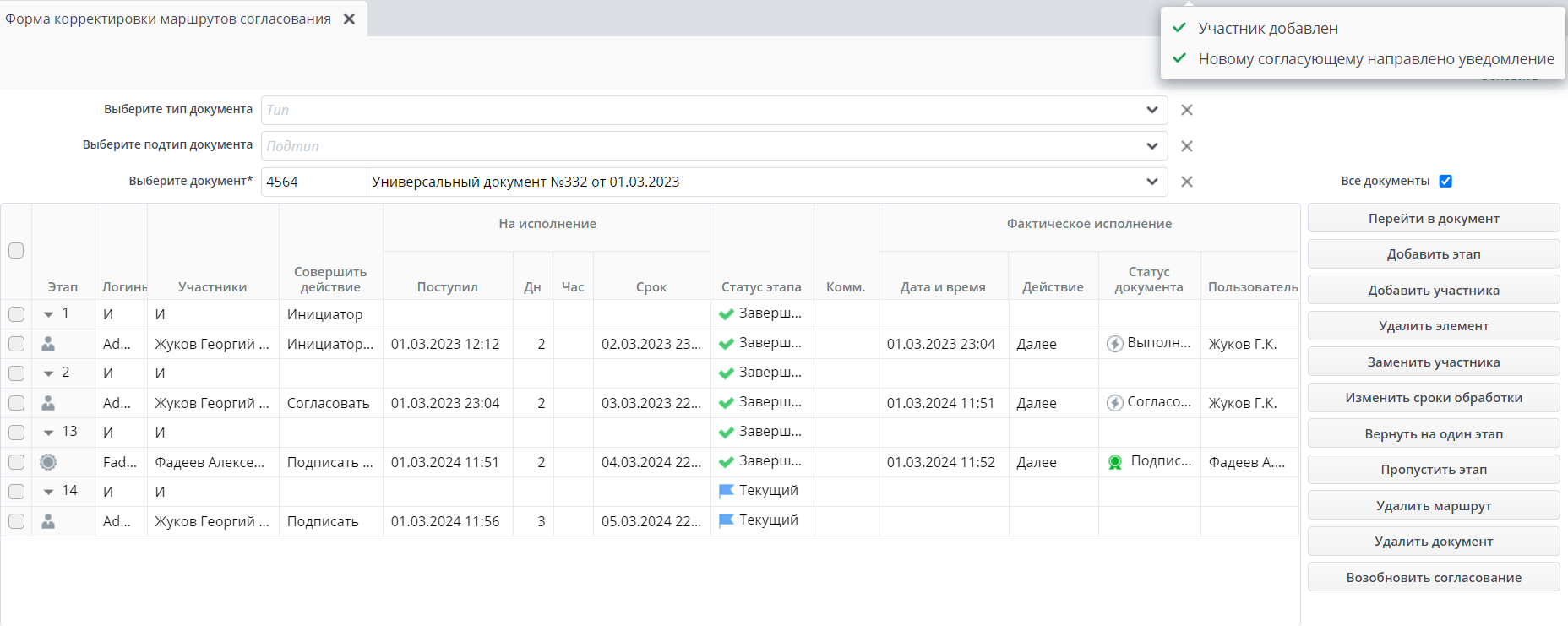Click the lightning status icon next to Выполн...
Image resolution: width=1568 pixels, height=626 pixels.
1115,344
